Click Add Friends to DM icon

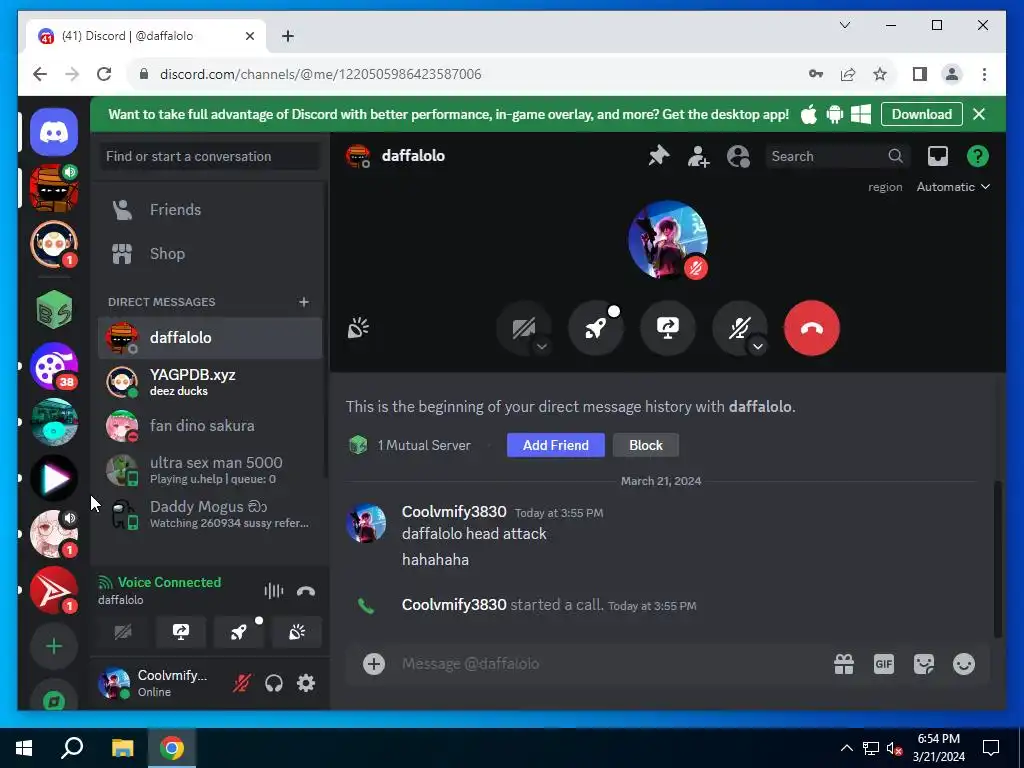pyautogui.click(x=698, y=156)
